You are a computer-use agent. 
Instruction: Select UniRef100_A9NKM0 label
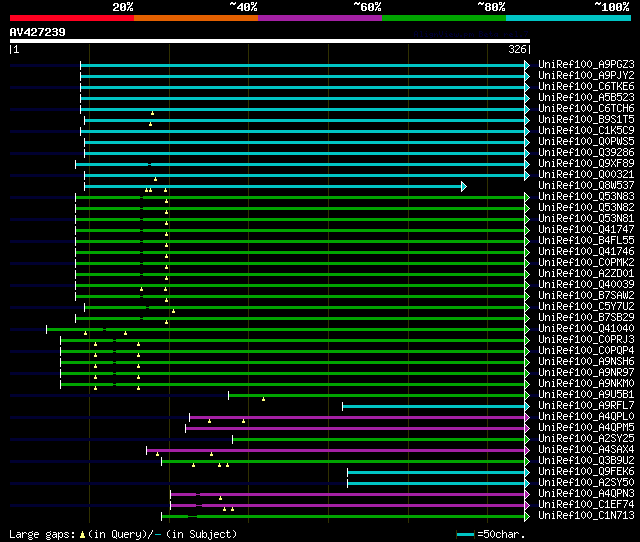pyautogui.click(x=586, y=384)
